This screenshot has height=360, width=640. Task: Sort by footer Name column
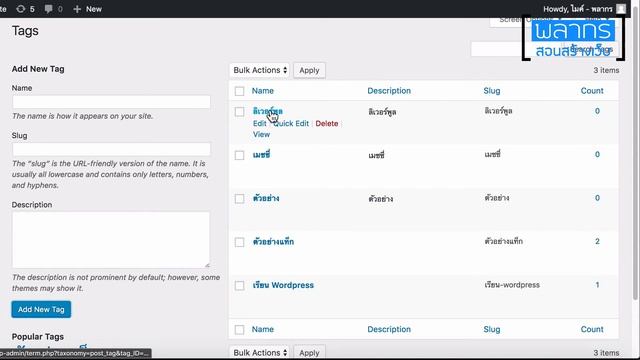coord(263,329)
